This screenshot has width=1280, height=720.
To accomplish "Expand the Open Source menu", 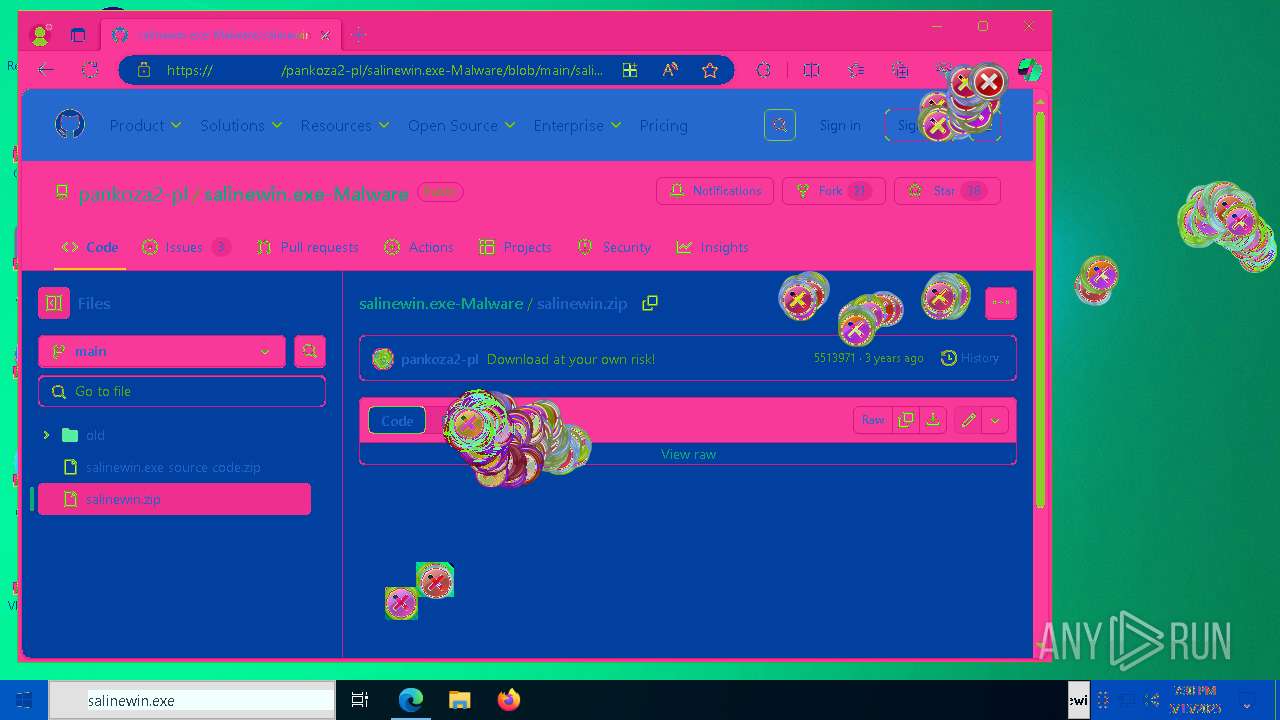I will click(462, 125).
